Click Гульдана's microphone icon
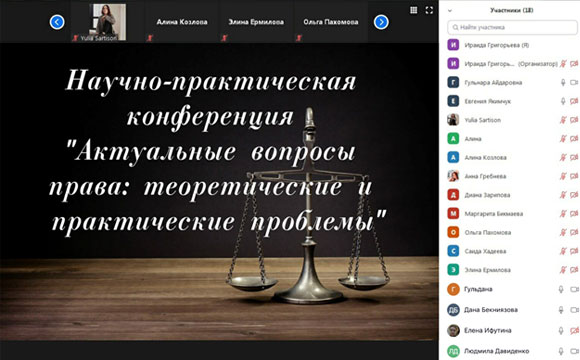Viewport: 580px width, 360px height. 561,289
